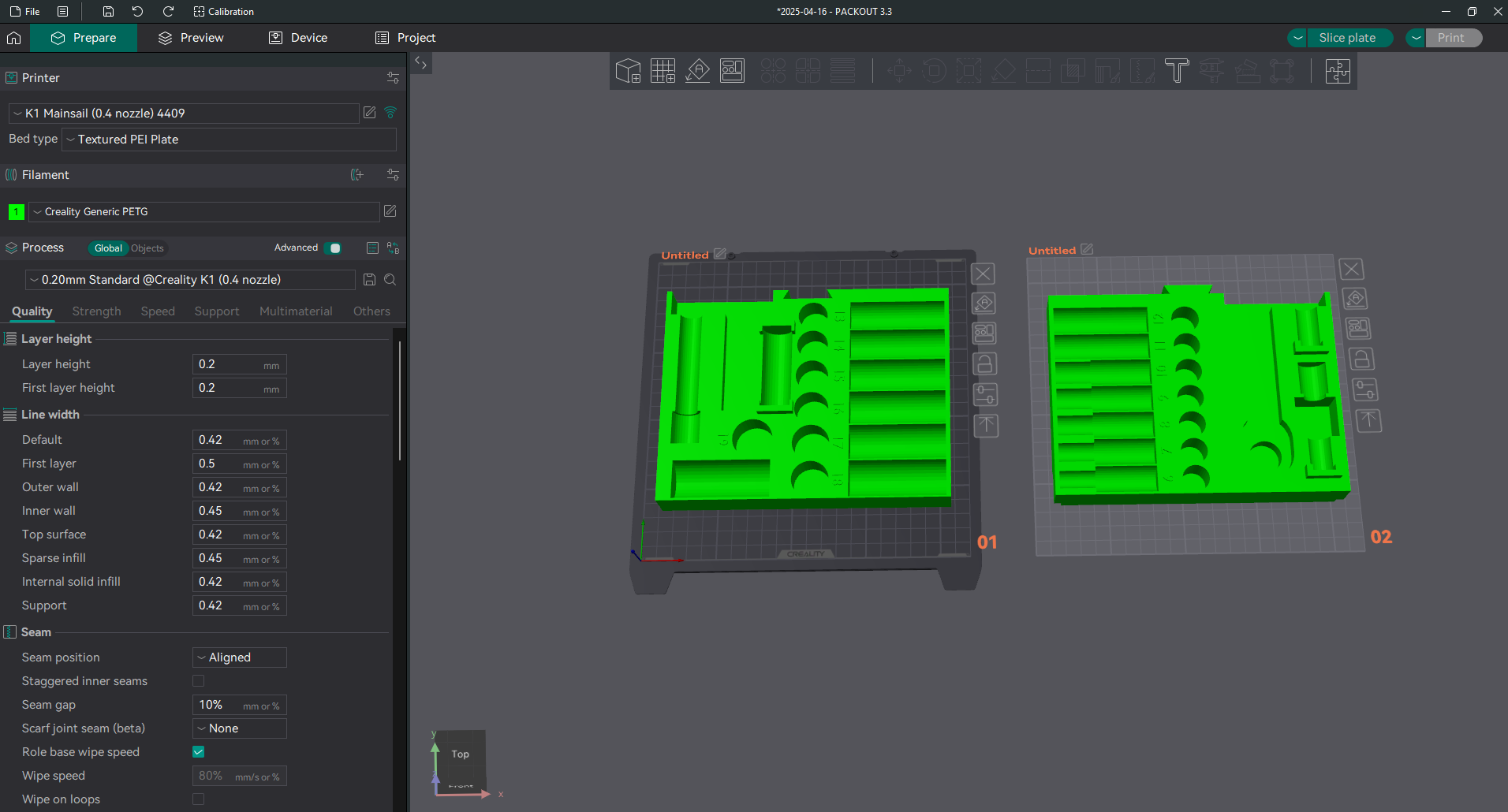This screenshot has width=1508, height=812.
Task: Select Global process scope
Action: tap(108, 248)
